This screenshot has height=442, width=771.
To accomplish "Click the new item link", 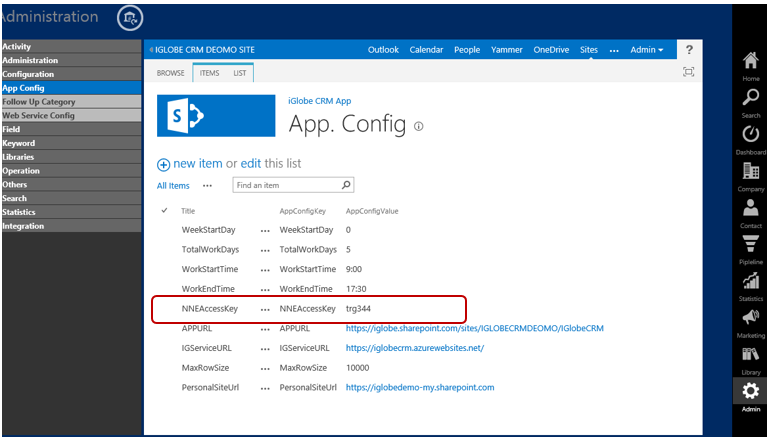I will click(x=198, y=163).
